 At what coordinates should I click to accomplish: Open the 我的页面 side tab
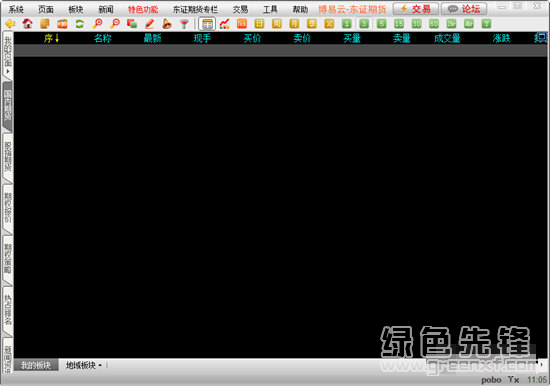coord(8,54)
